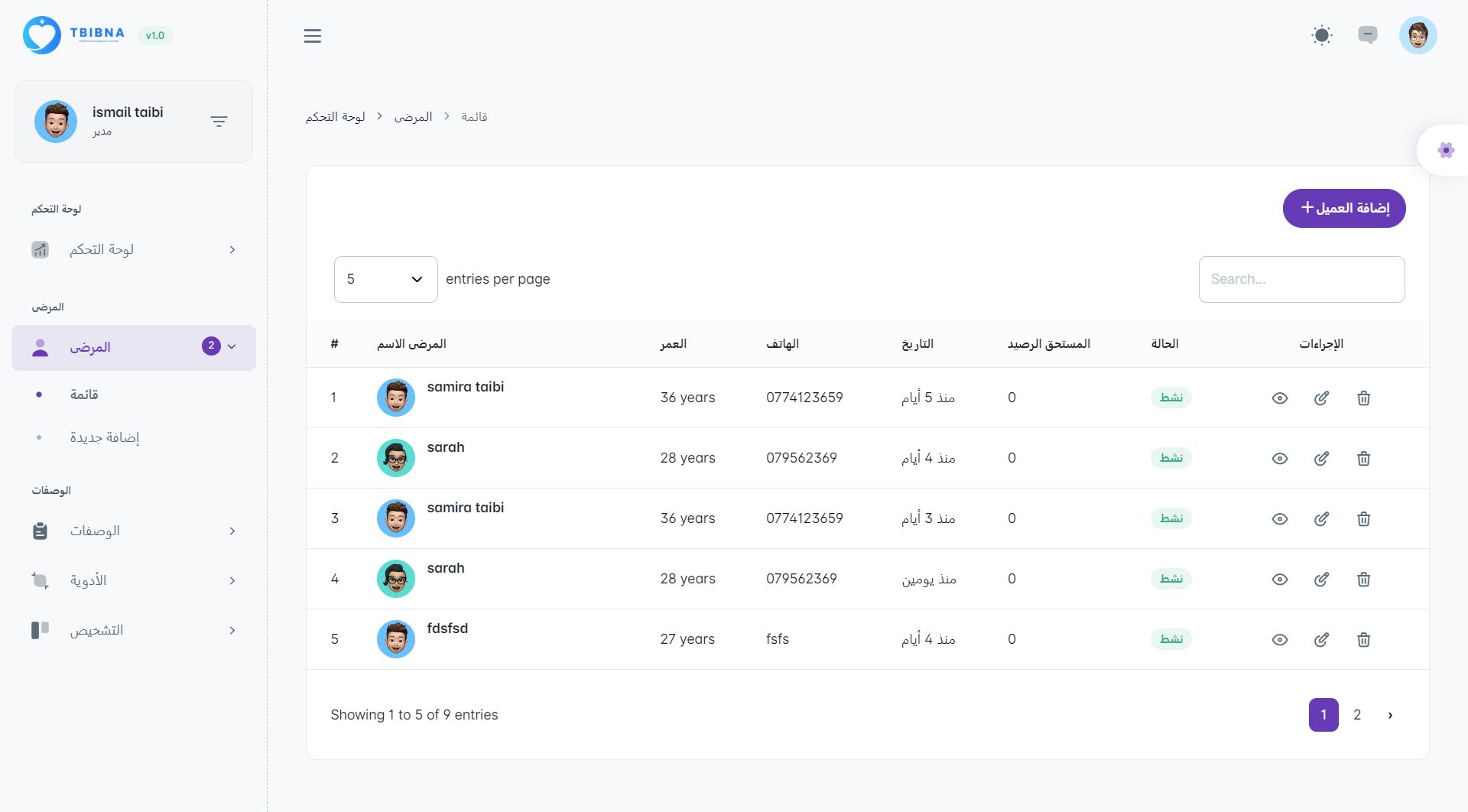1468x812 pixels.
Task: Expand الأدوية sidebar menu
Action: click(x=134, y=580)
